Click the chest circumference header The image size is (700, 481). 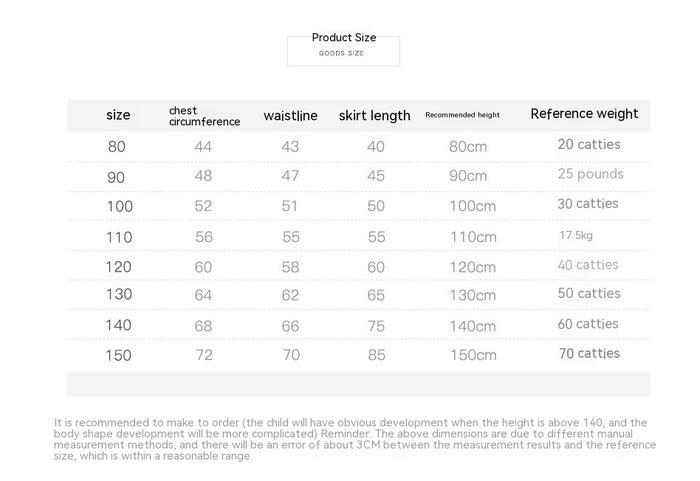tap(204, 116)
